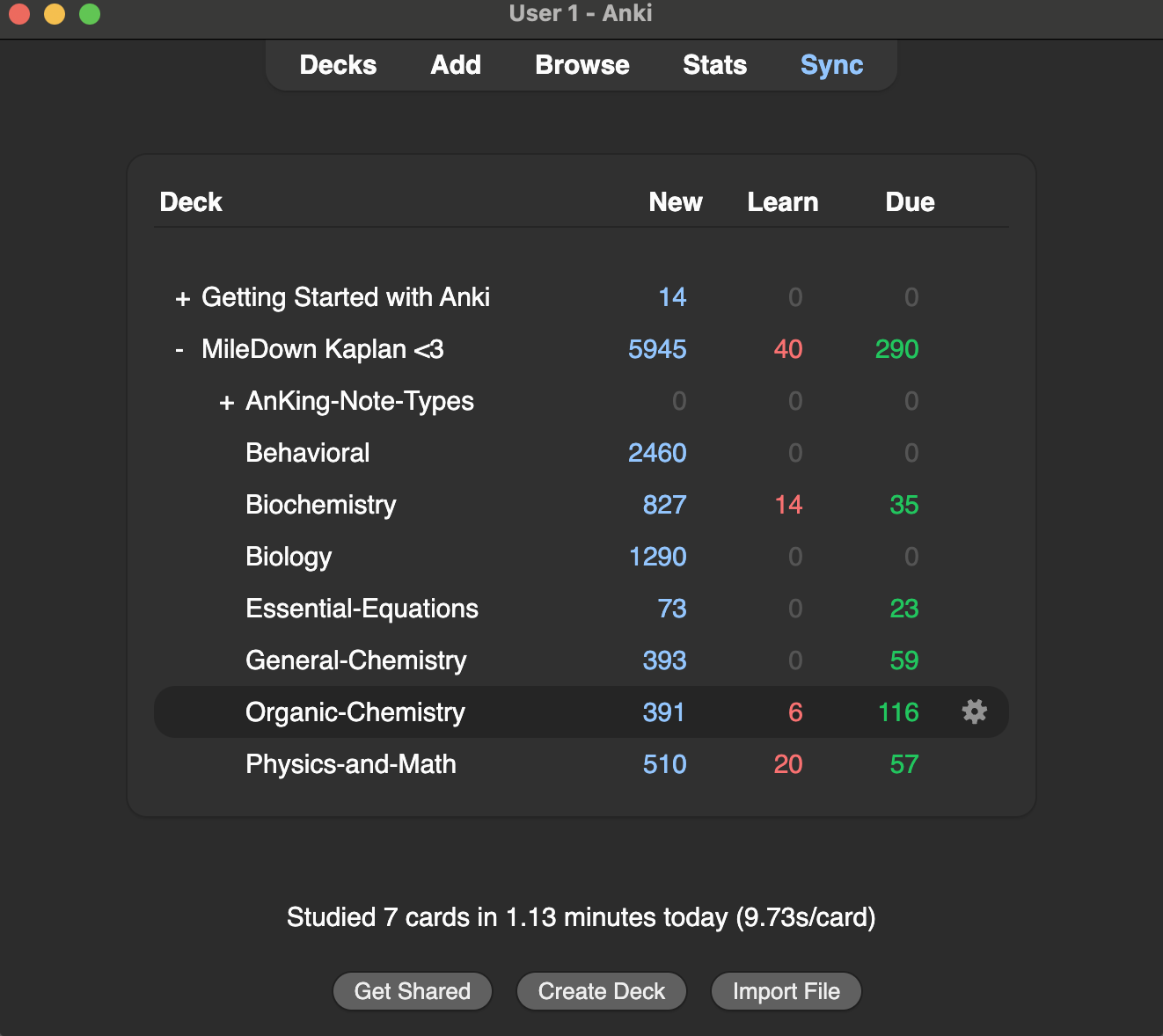Open the Browse card browser

[581, 65]
